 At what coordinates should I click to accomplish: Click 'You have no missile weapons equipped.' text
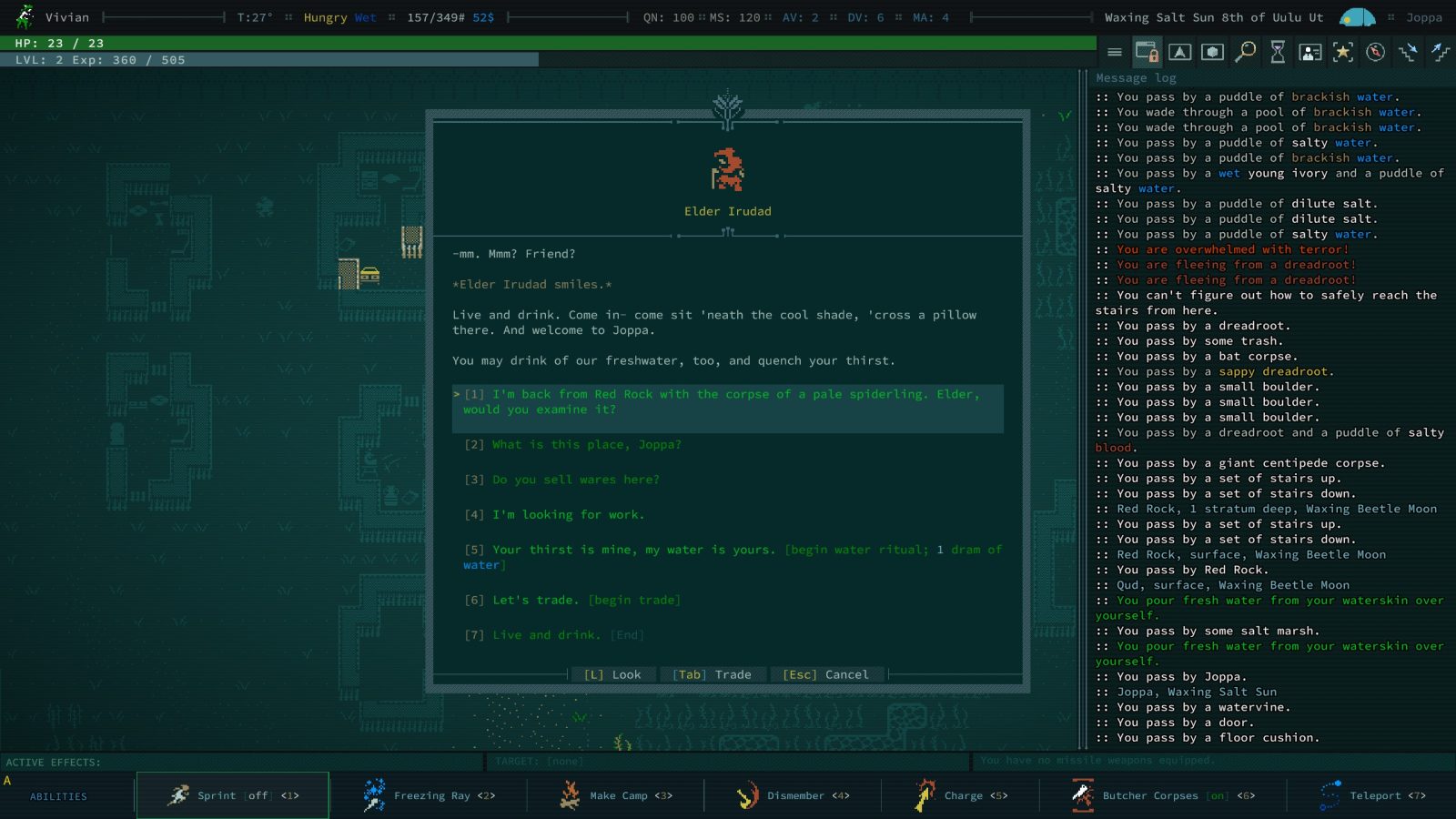pyautogui.click(x=1096, y=761)
